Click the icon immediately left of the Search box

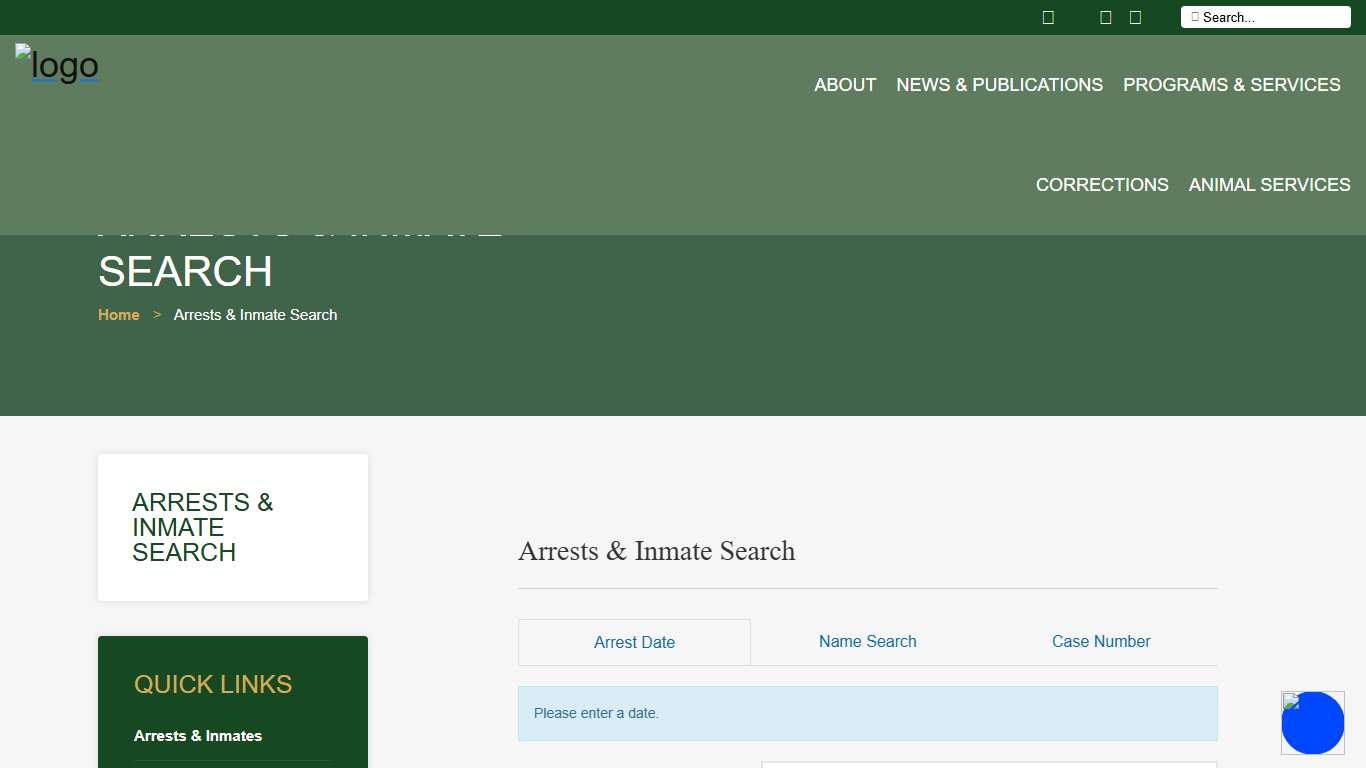pos(1135,17)
